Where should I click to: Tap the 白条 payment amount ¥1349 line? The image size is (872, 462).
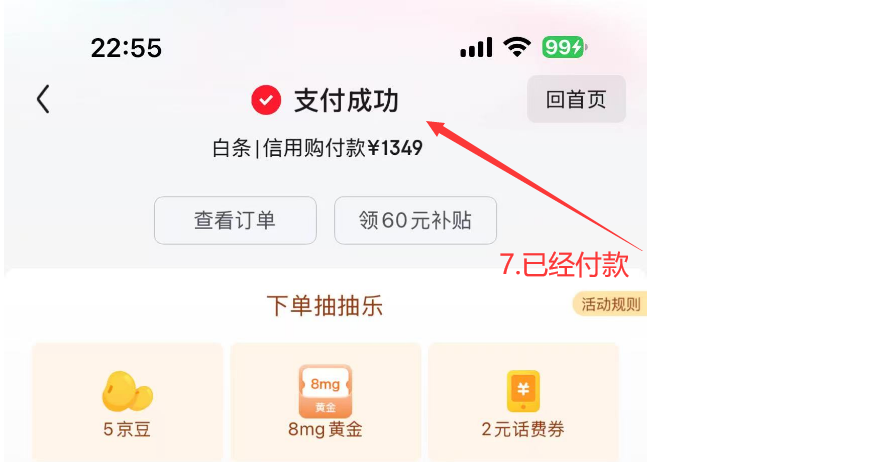318,148
